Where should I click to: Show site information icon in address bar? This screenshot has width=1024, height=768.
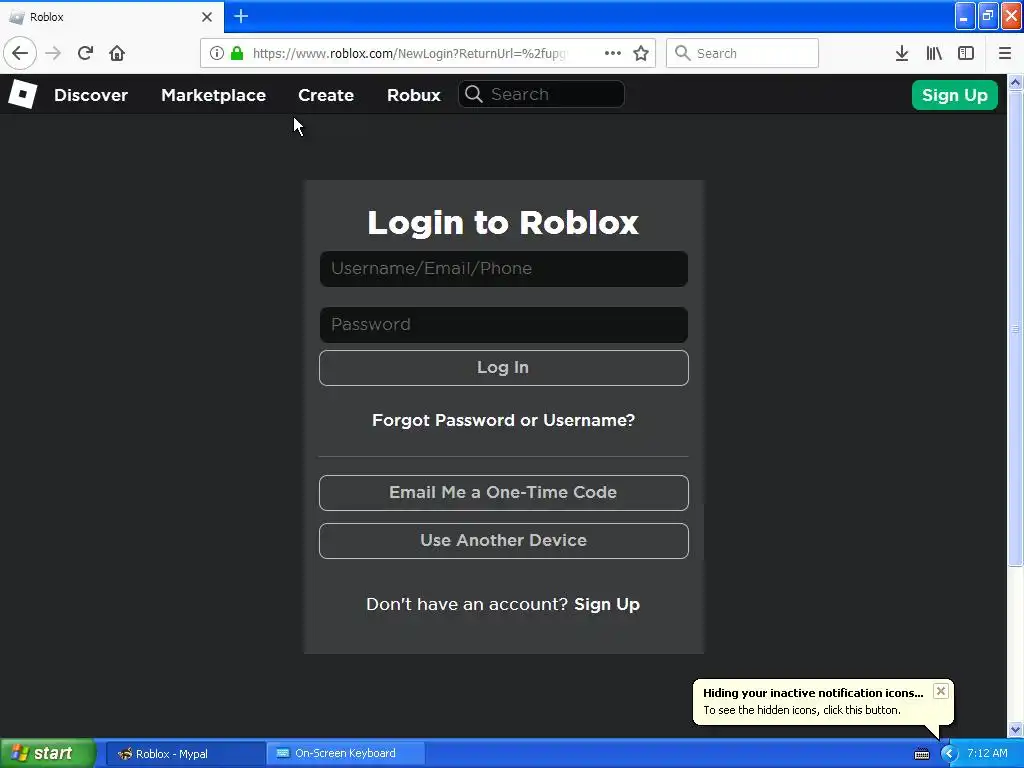(217, 53)
